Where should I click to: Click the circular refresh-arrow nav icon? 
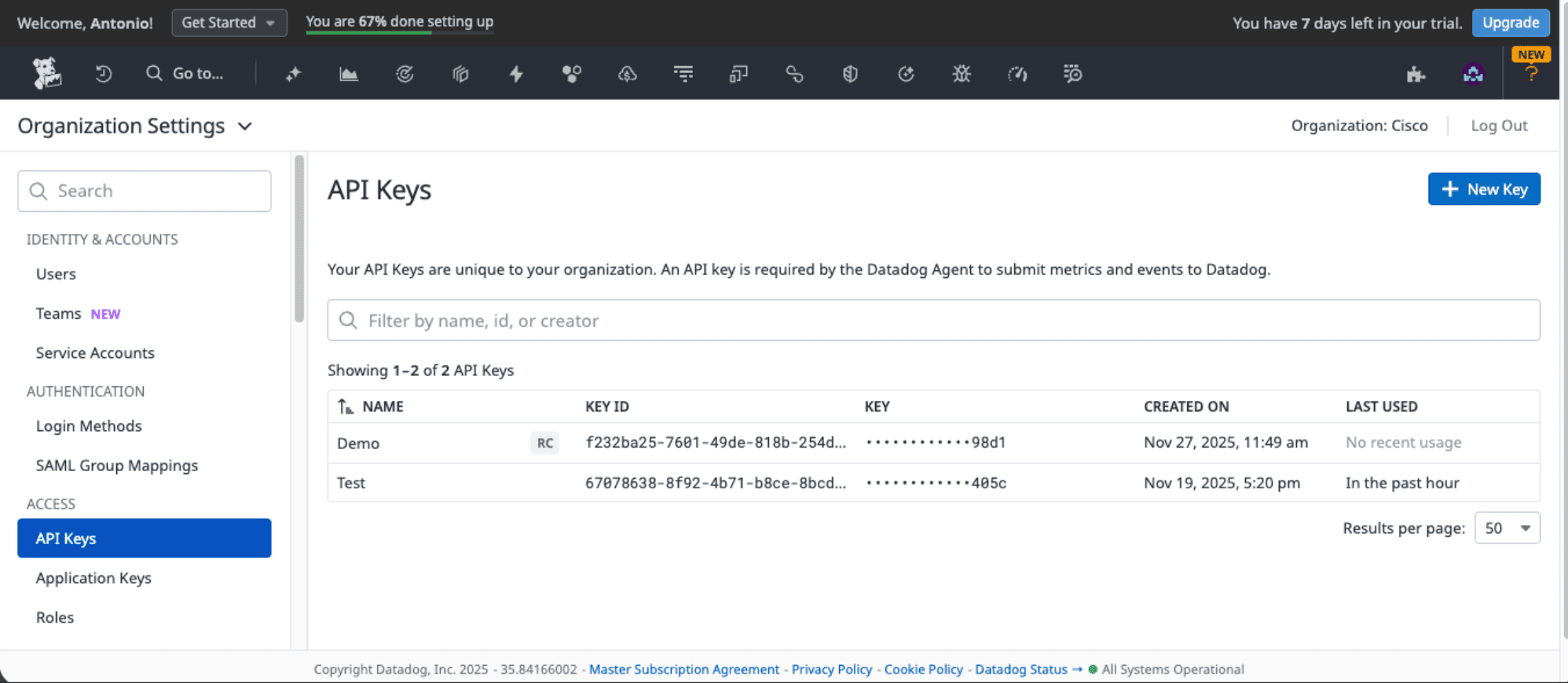[x=906, y=74]
